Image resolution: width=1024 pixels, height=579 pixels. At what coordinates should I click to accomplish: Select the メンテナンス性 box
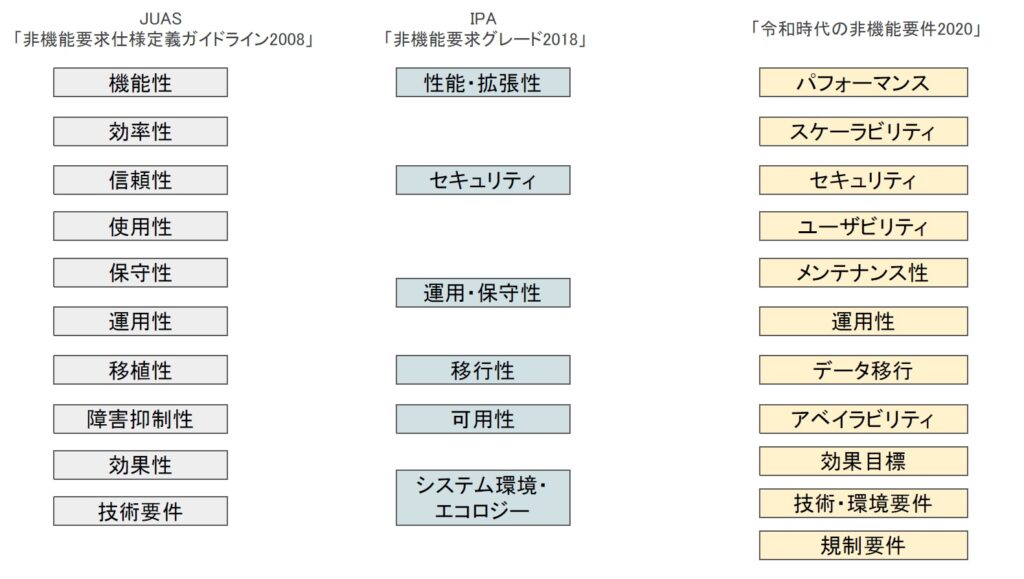pyautogui.click(x=863, y=273)
